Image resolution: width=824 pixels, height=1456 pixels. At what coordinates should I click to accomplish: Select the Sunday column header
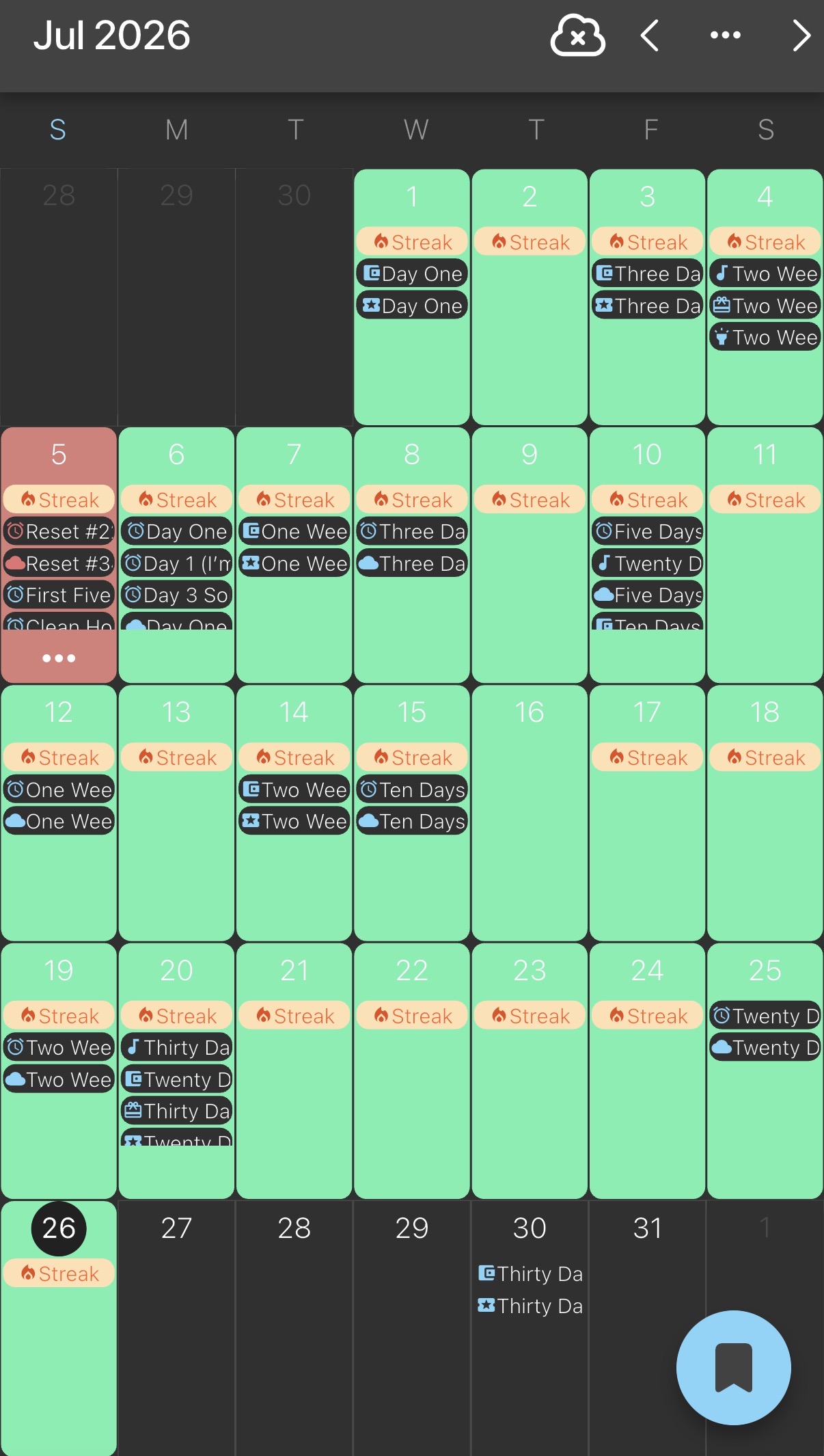click(x=58, y=129)
